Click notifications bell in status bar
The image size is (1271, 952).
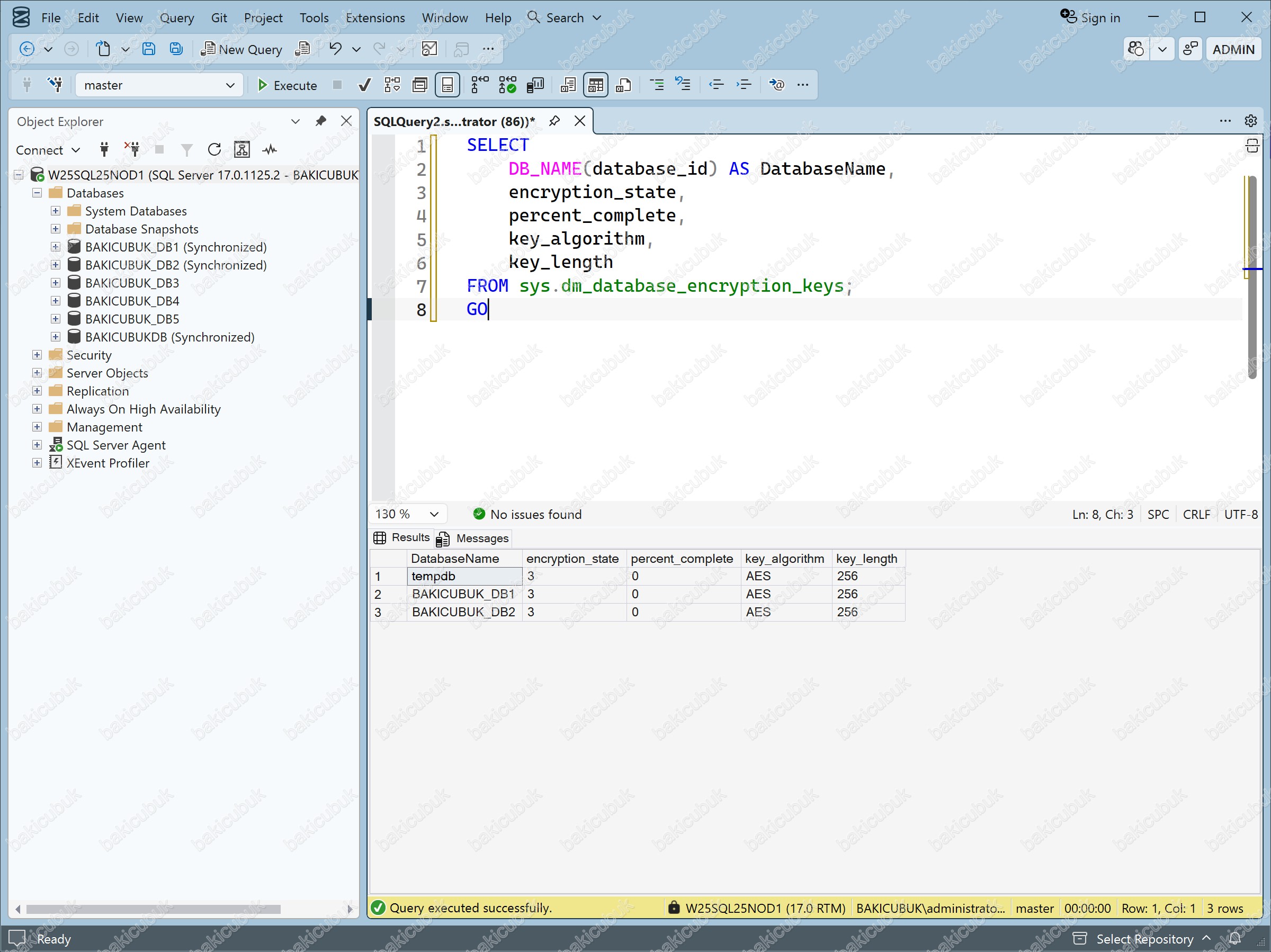click(1235, 939)
